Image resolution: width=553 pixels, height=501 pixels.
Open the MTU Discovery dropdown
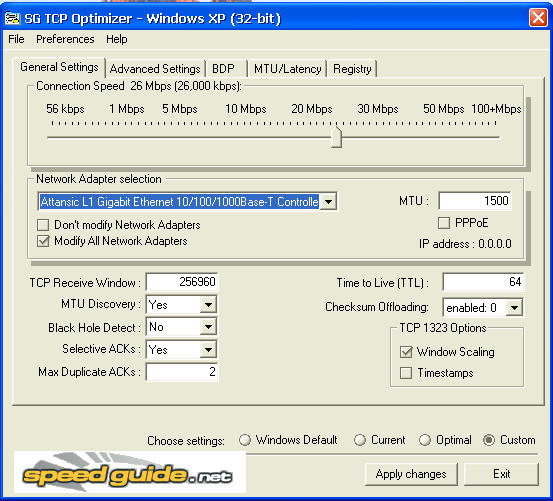208,304
